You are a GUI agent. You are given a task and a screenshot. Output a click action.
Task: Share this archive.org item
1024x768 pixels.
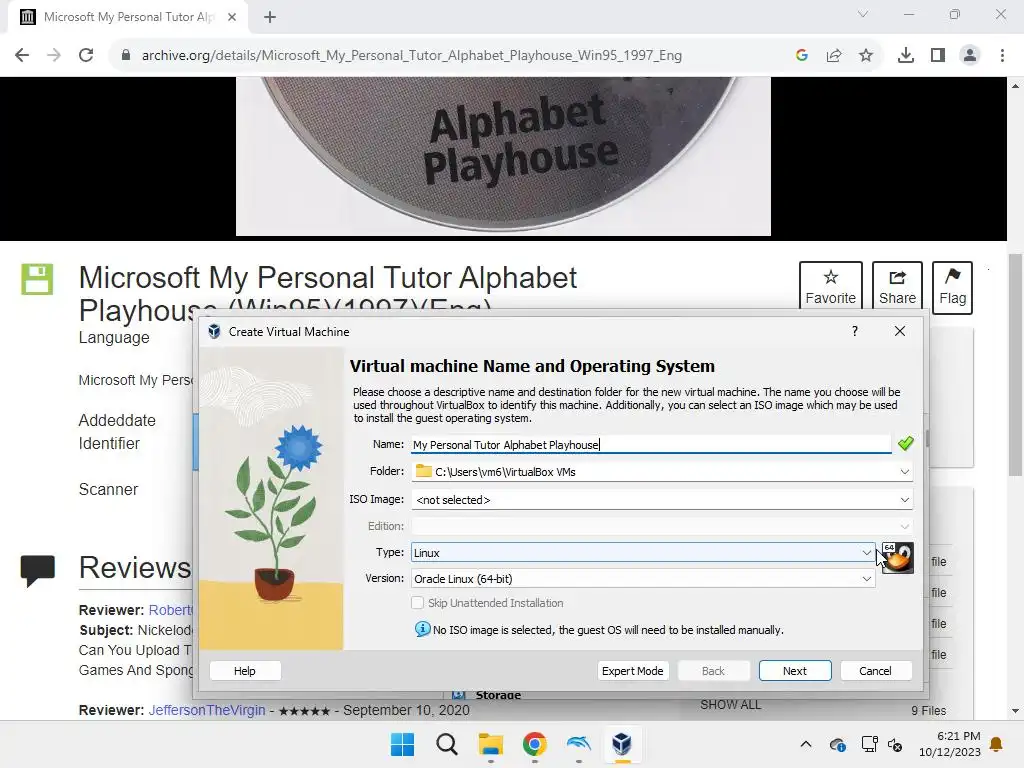(x=897, y=287)
